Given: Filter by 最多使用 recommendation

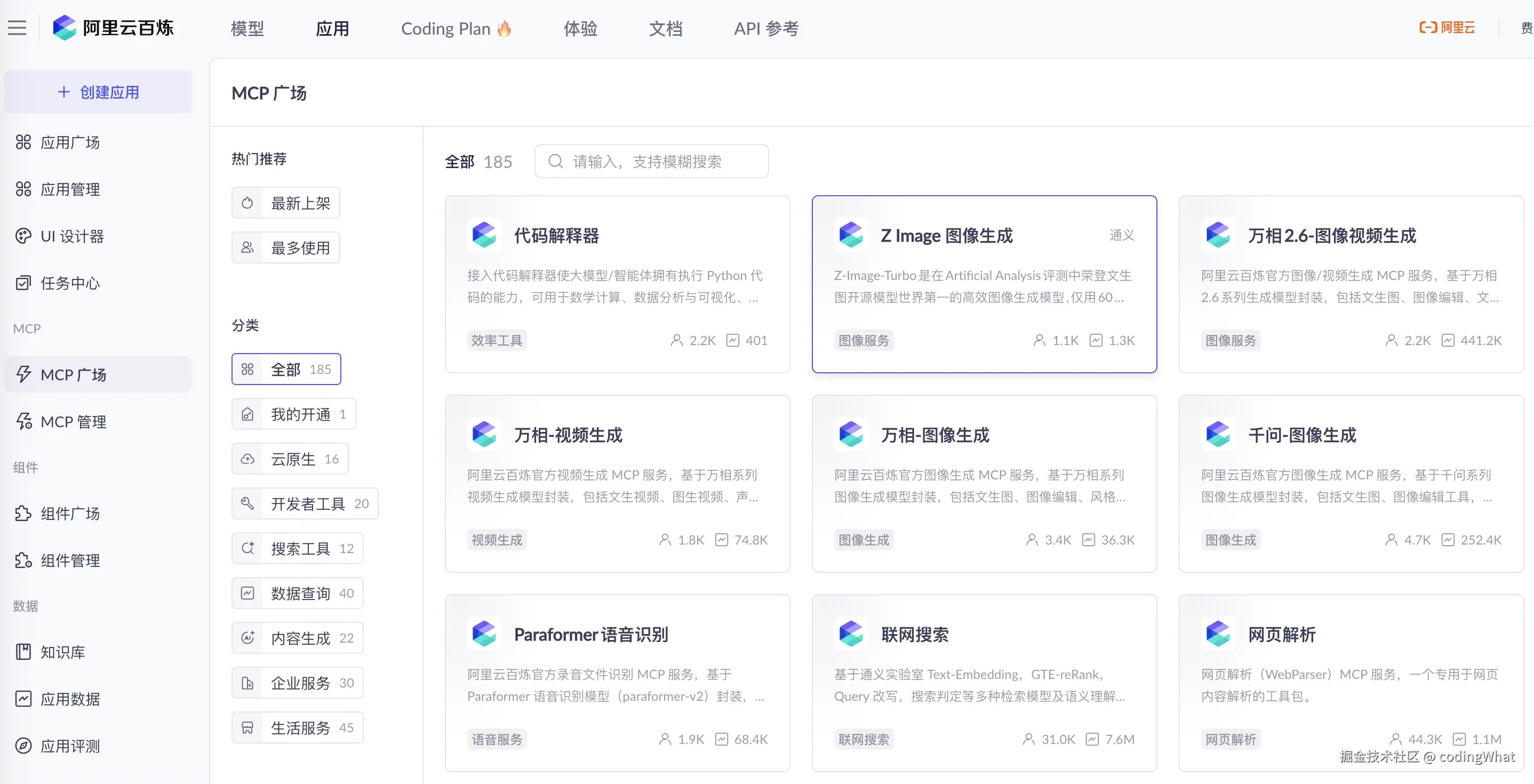Looking at the screenshot, I should point(286,247).
